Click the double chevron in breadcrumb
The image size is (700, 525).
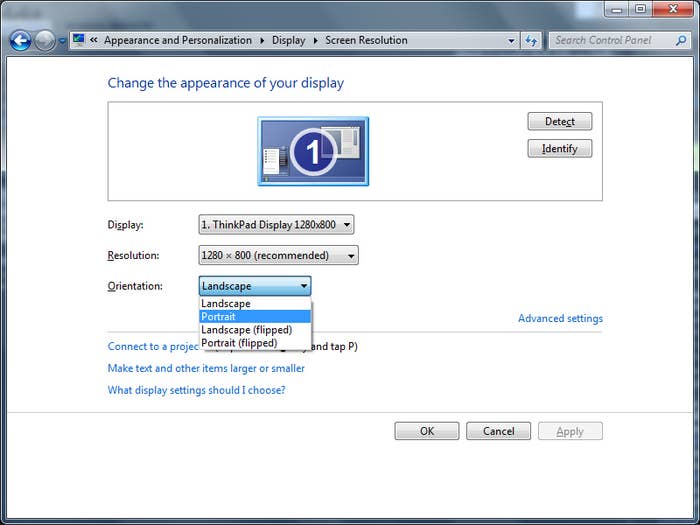tap(93, 40)
